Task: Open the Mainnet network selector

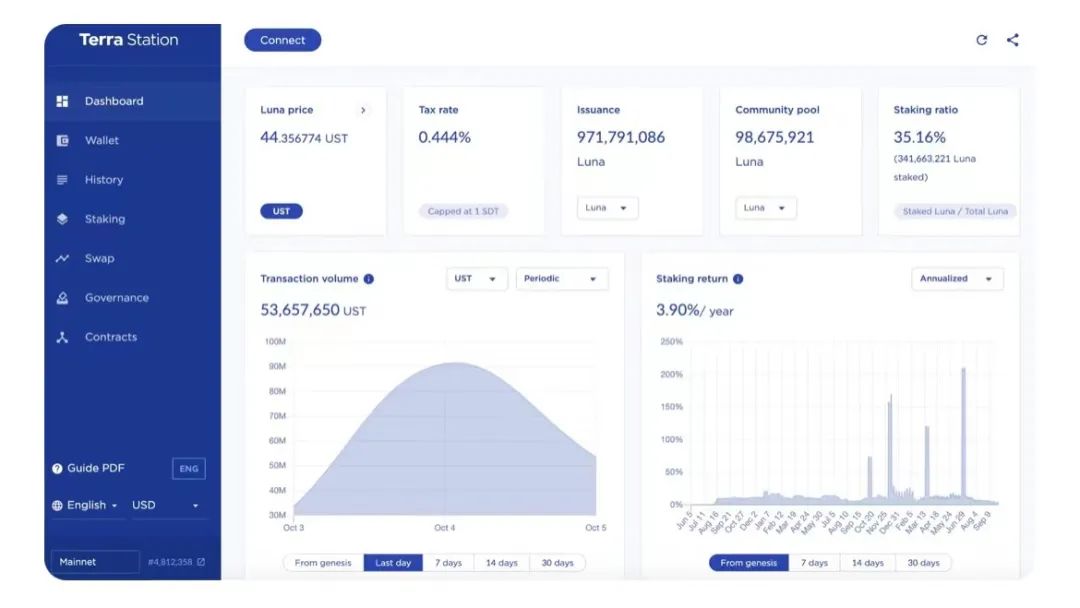Action: click(x=95, y=562)
